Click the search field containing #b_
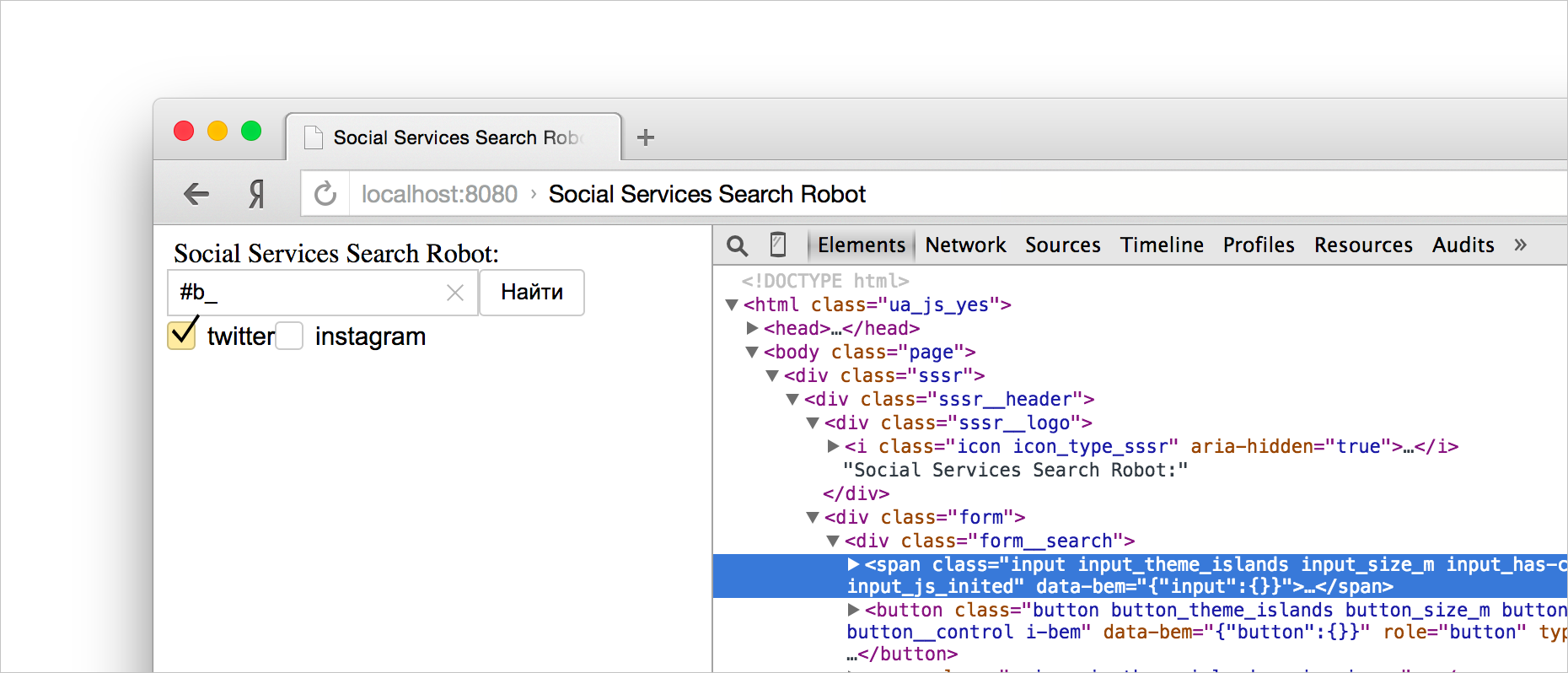The image size is (1568, 673). click(308, 293)
